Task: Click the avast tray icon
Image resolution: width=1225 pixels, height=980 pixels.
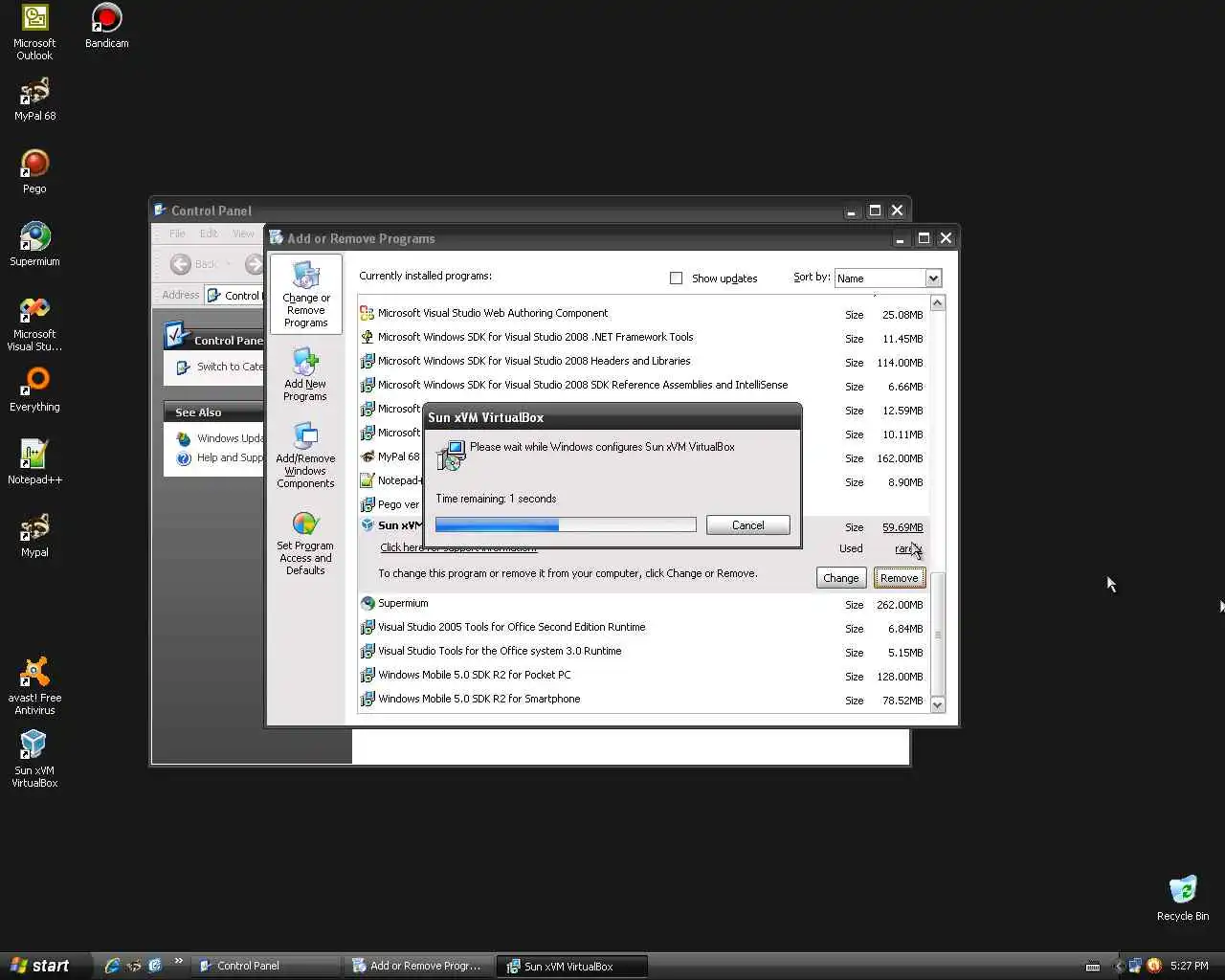Action: (x=1153, y=966)
